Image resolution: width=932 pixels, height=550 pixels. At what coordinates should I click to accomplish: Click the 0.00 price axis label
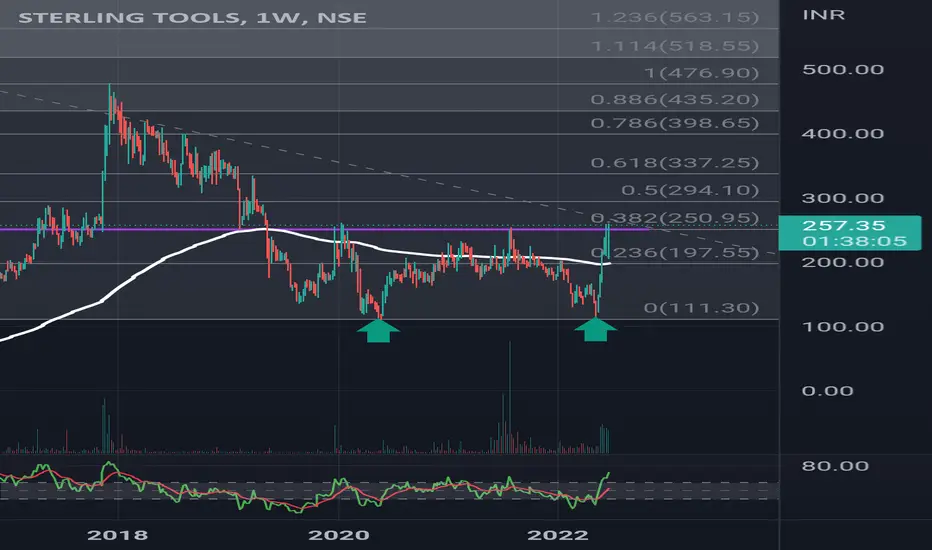(x=827, y=391)
